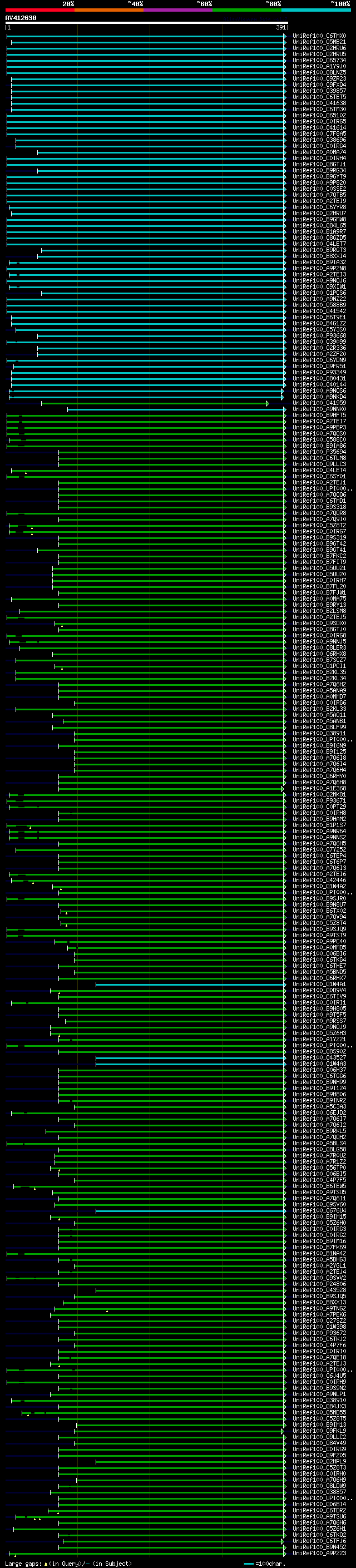Click the orange ~40% identity legend bar
Image resolution: width=356 pixels, height=1568 pixels.
109,10
